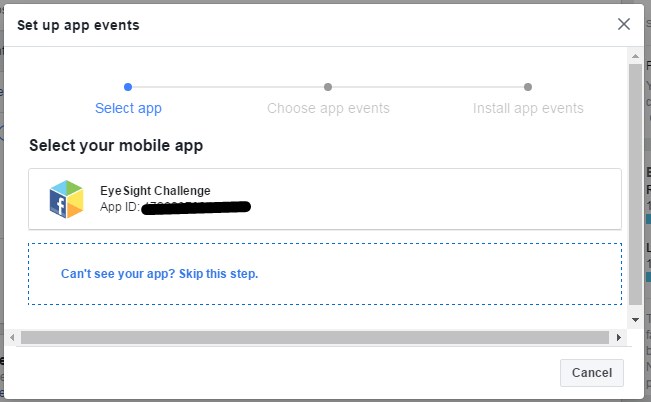The width and height of the screenshot is (651, 402).
Task: Click the vertical scrollbar up arrow
Action: [635, 56]
